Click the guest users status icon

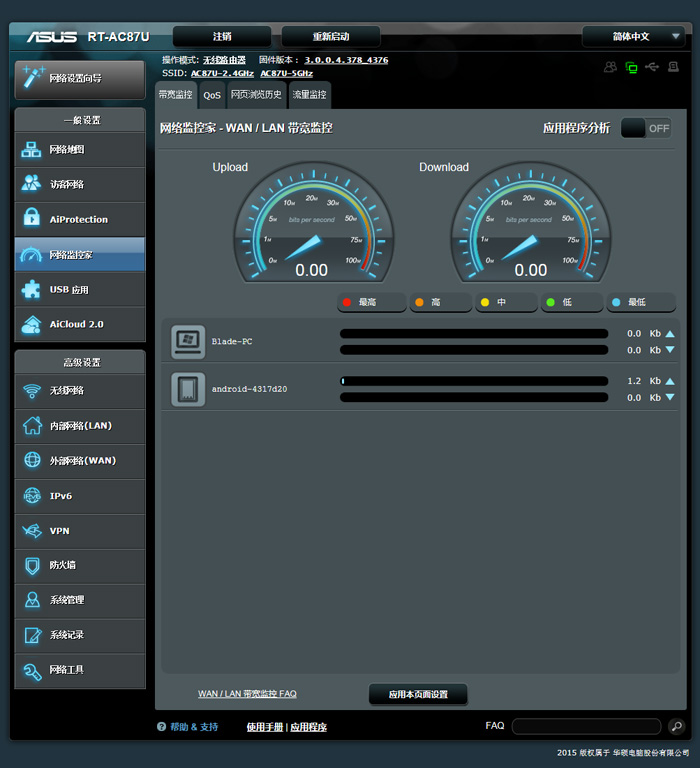(610, 67)
